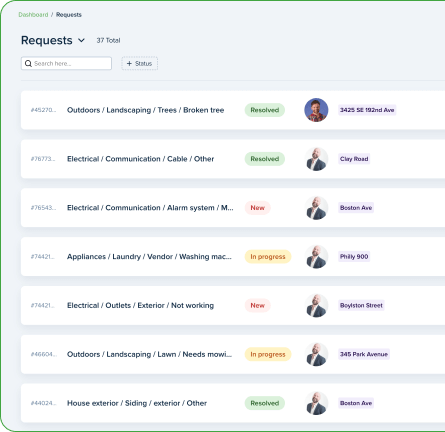Screen dimensions: 445x432
Task: Add a Status filter
Action: tap(140, 63)
